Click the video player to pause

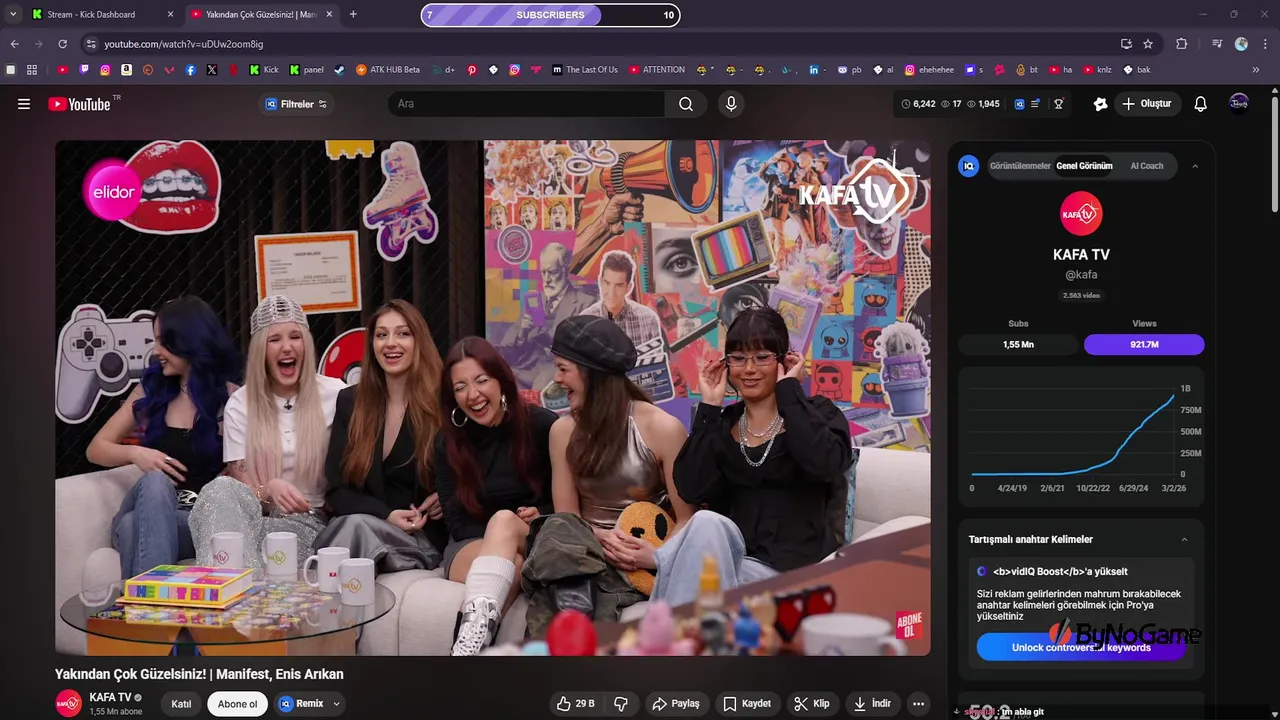coord(492,398)
